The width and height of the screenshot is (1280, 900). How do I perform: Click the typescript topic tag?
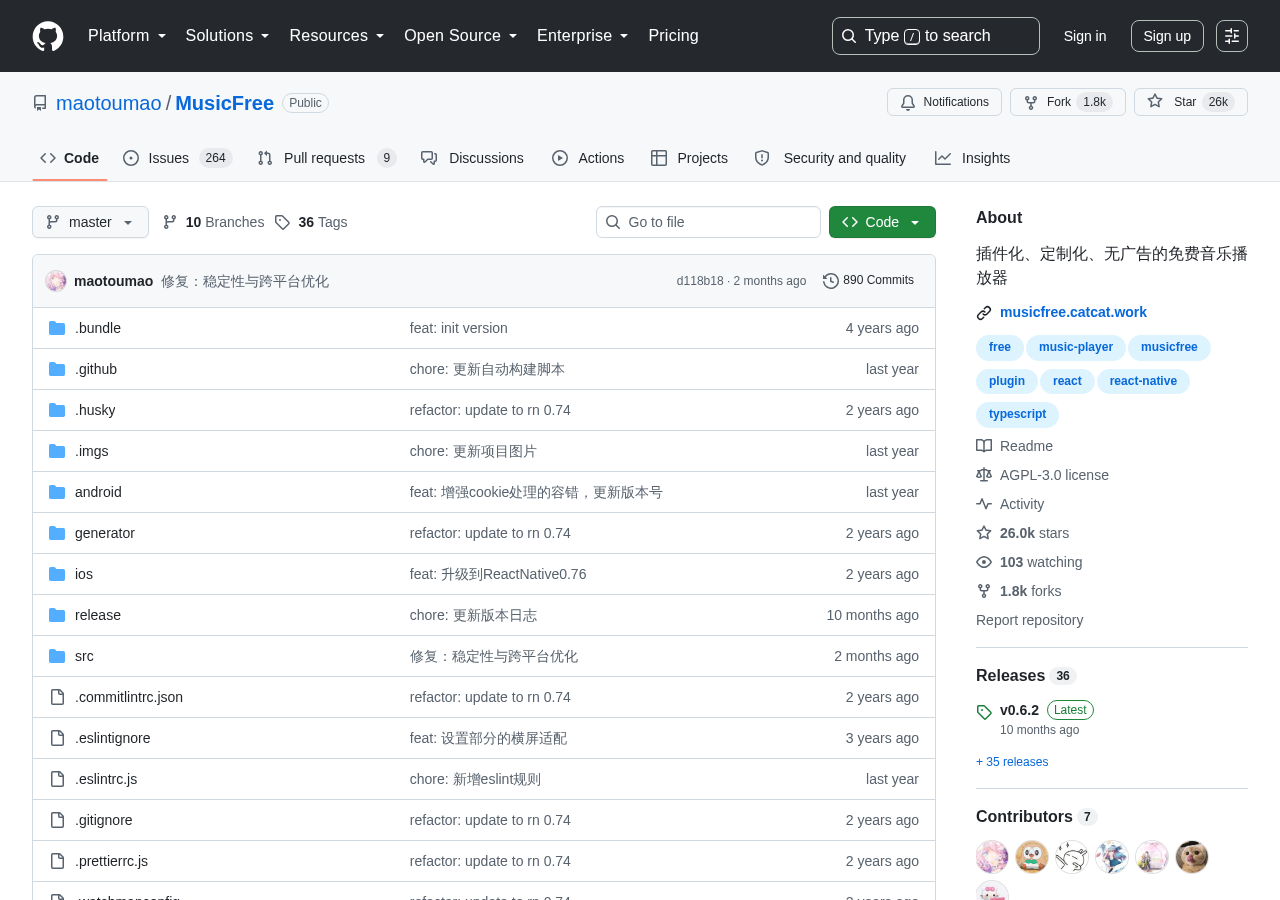click(x=1017, y=414)
